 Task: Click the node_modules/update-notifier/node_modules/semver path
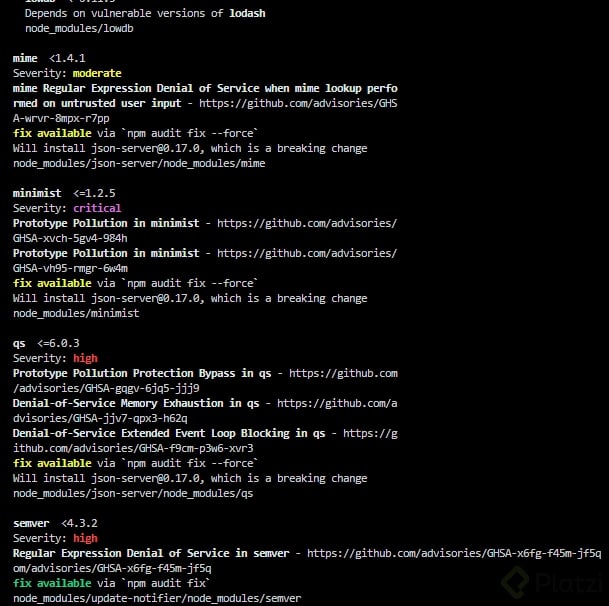[157, 598]
